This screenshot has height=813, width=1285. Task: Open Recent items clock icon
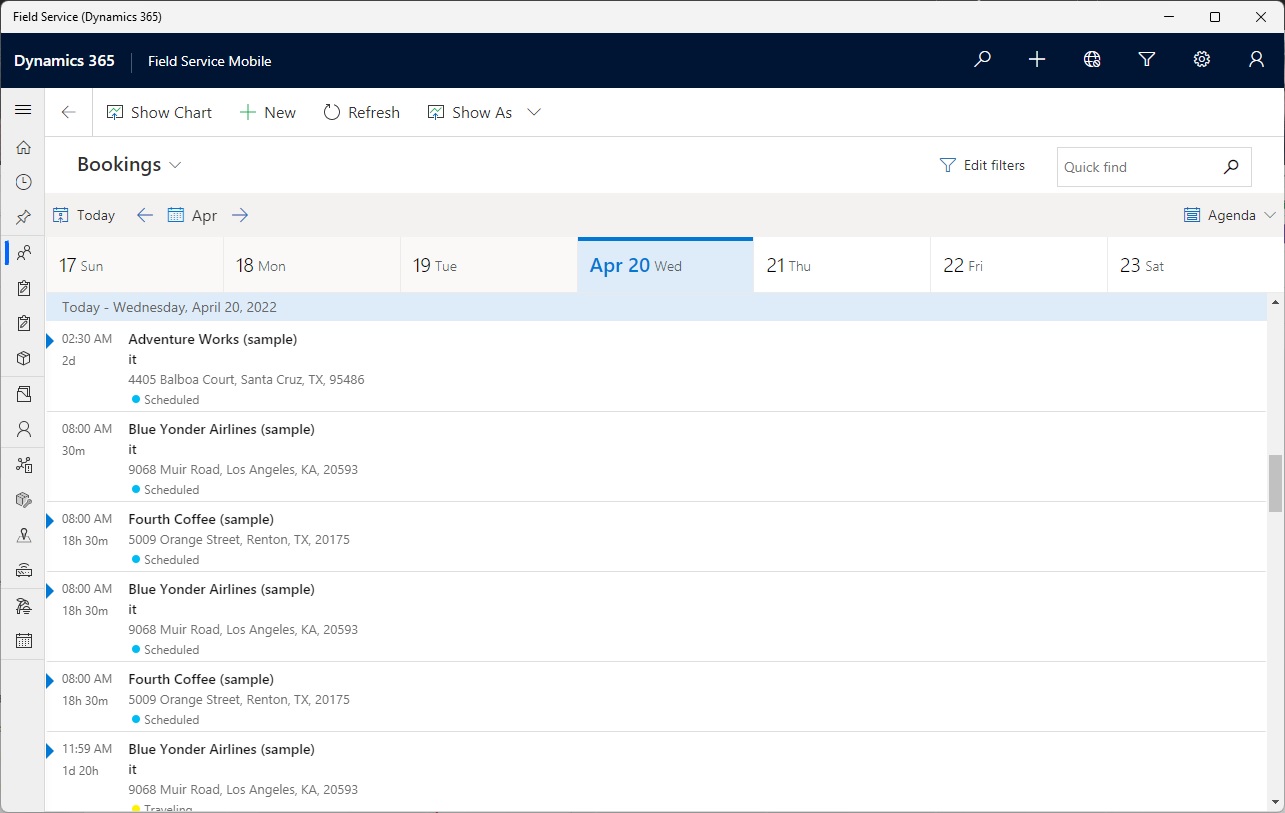[23, 182]
